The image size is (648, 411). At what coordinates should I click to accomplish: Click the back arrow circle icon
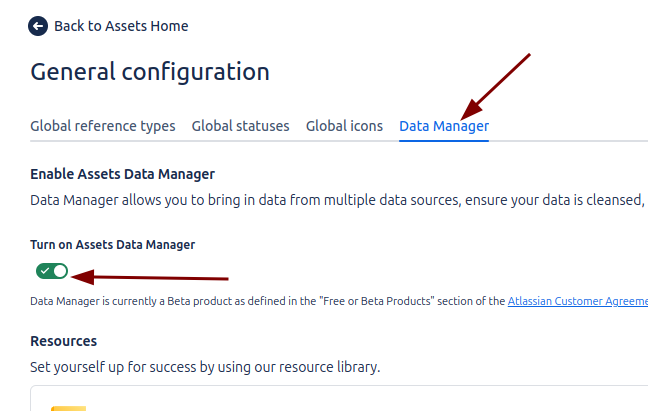pyautogui.click(x=39, y=26)
